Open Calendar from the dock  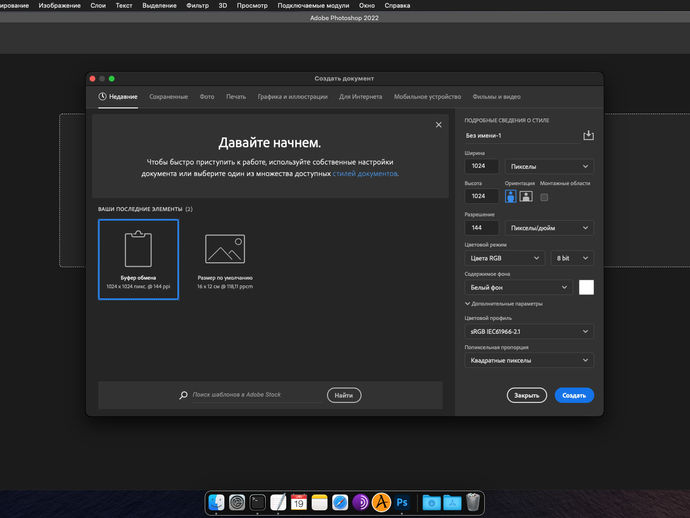click(x=299, y=502)
